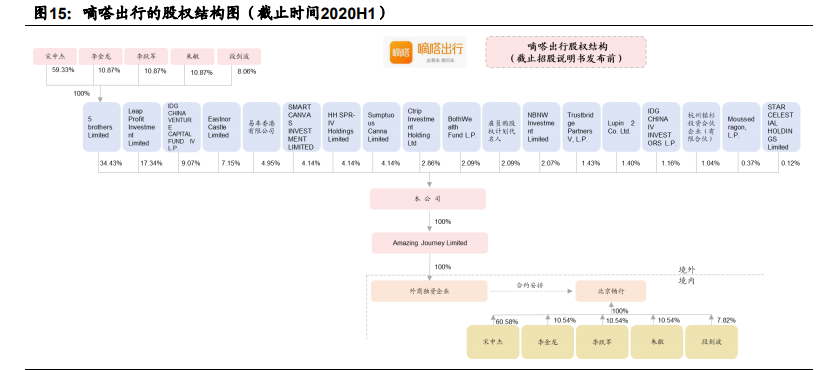Select the 本公司 box
This screenshot has width=824, height=370.
point(428,199)
